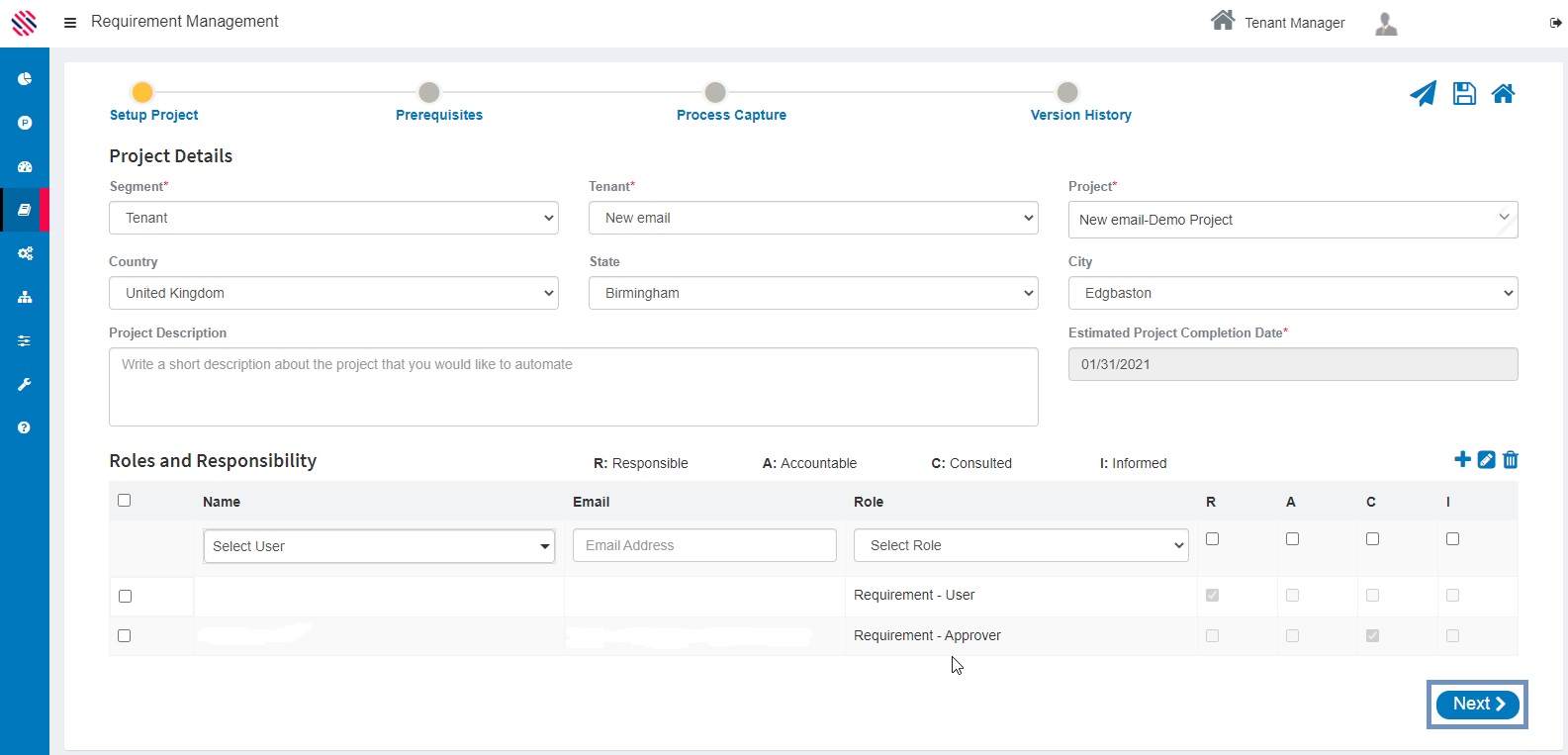This screenshot has height=755, width=1568.
Task: Check the Requirement - Approver row checkbox
Action: click(125, 635)
